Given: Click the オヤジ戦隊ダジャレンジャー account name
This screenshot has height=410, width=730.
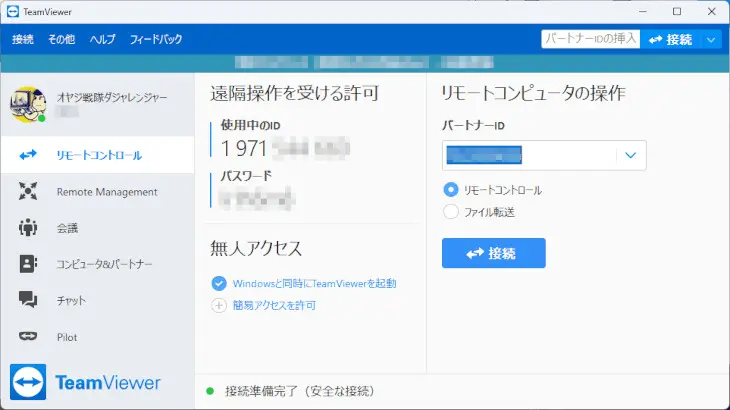Looking at the screenshot, I should [112, 97].
